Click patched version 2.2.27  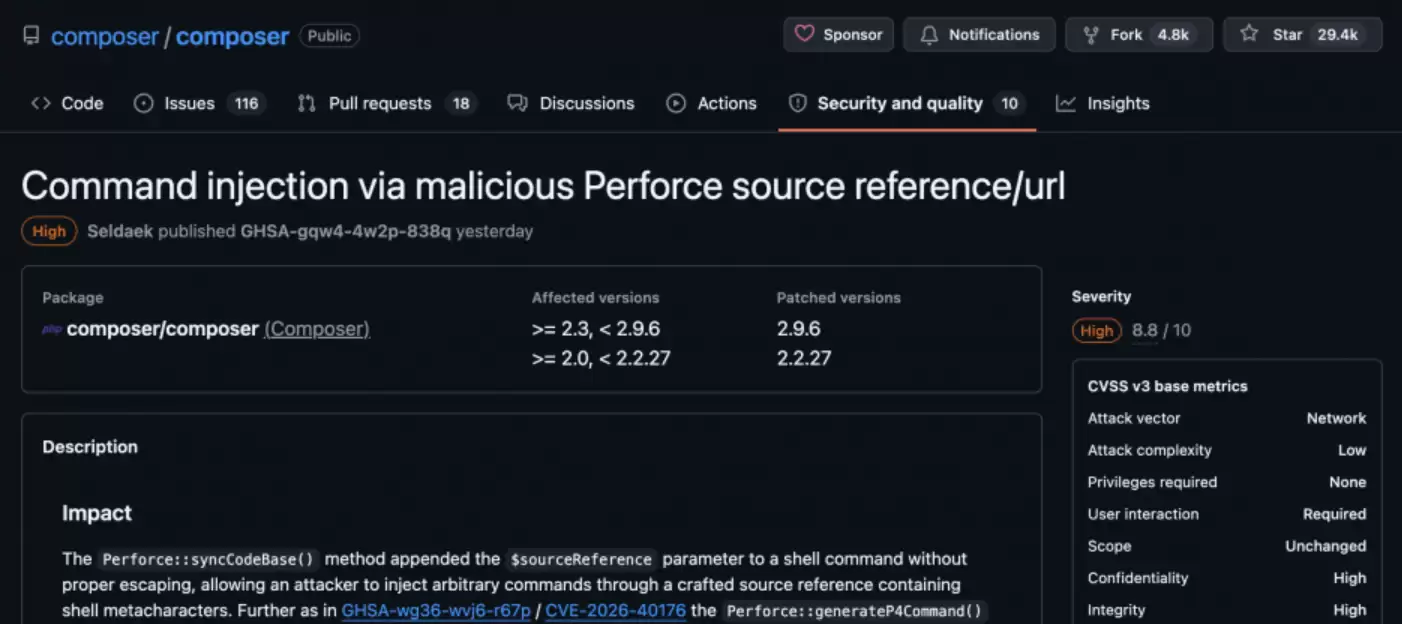click(x=804, y=358)
